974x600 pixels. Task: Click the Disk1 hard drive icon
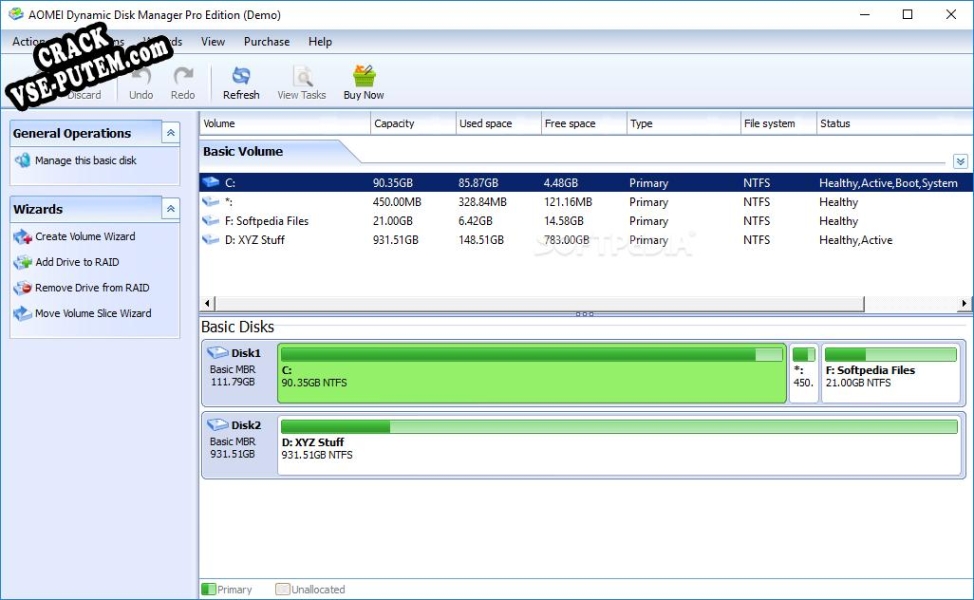(217, 353)
